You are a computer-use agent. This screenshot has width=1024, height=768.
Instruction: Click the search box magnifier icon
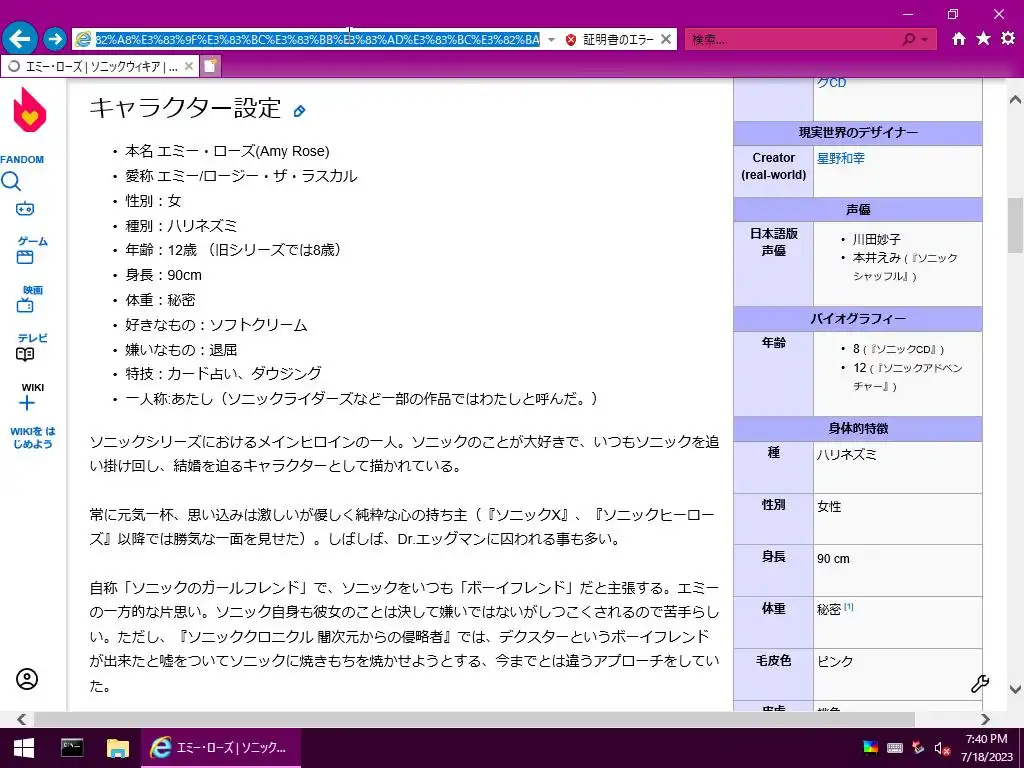[x=908, y=40]
